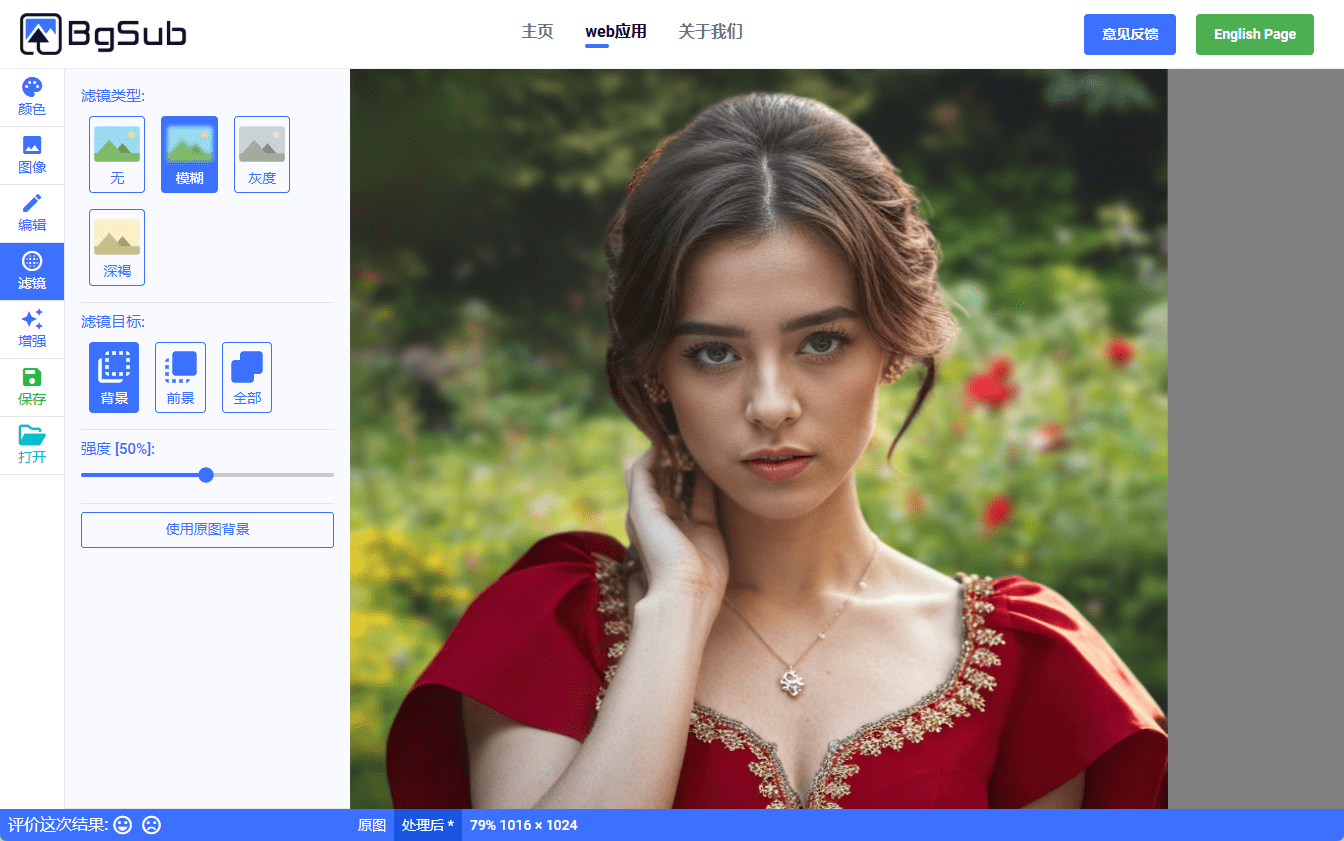Select the 无 (none) filter type
This screenshot has height=841, width=1344.
pyautogui.click(x=117, y=154)
